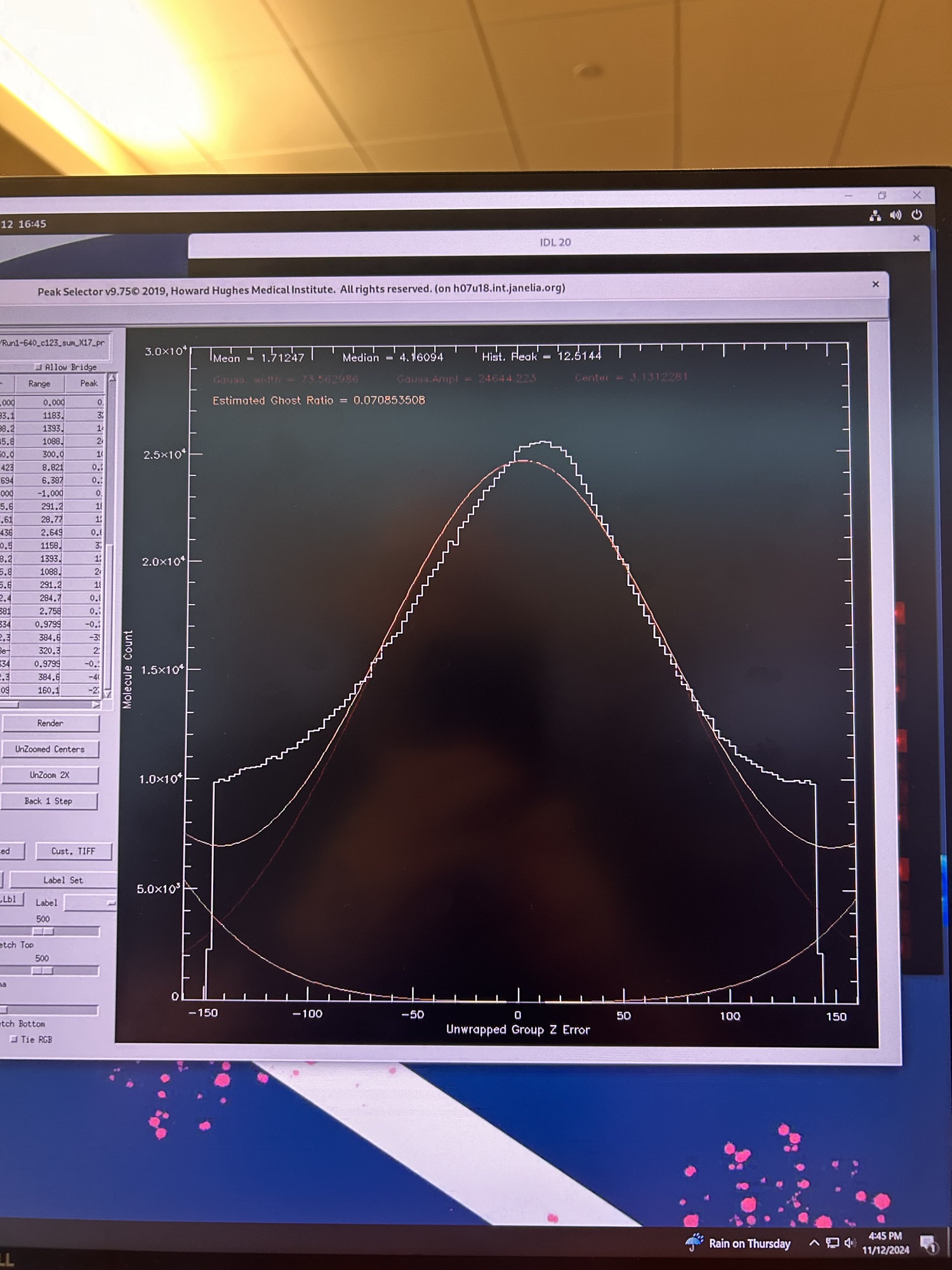Click the Windows taskbar speaker icon

[x=850, y=1243]
